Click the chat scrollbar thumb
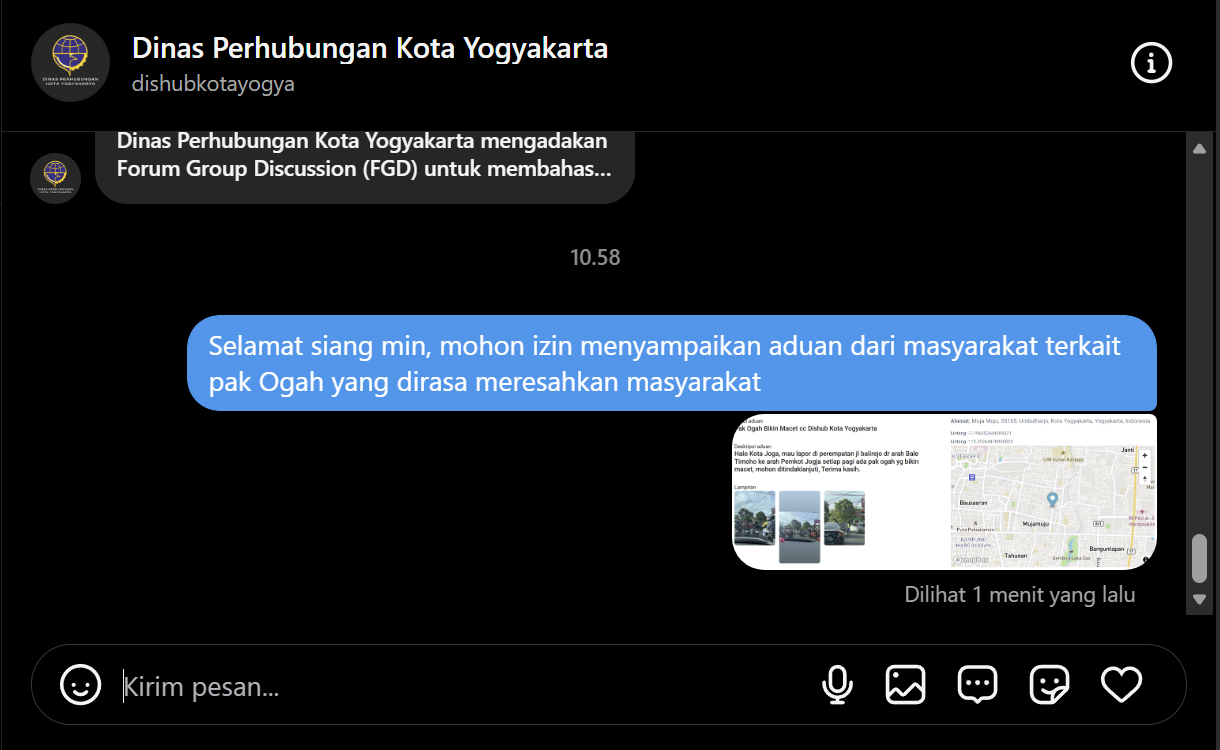 (1200, 557)
